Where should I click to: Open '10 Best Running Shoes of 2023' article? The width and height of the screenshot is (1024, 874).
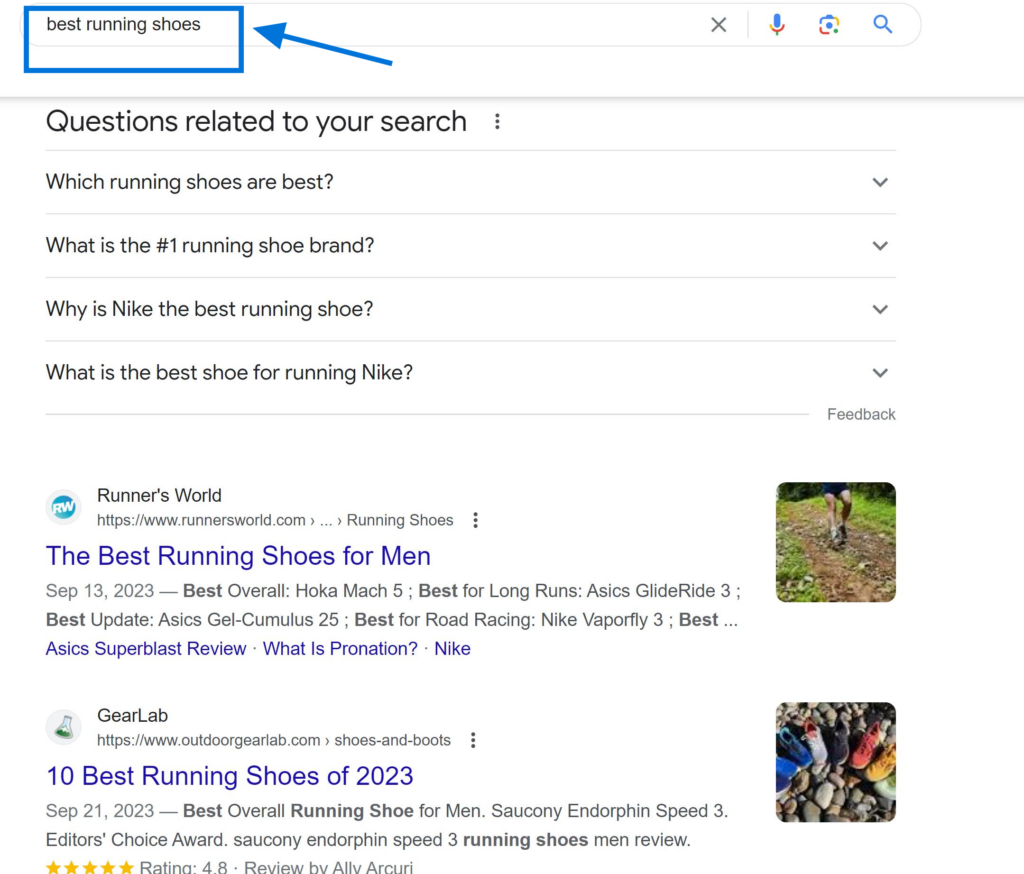point(229,776)
